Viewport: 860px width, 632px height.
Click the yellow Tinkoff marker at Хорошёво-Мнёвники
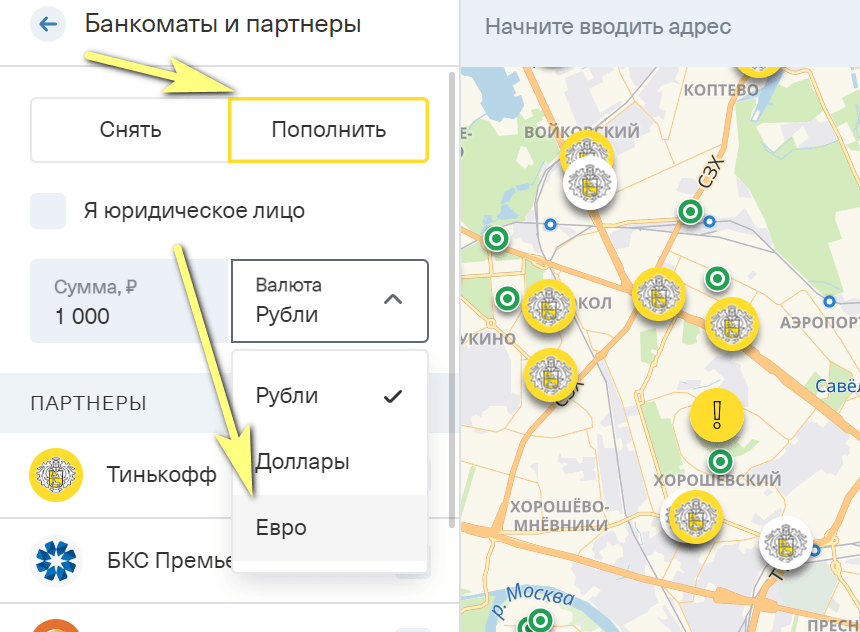coord(695,517)
